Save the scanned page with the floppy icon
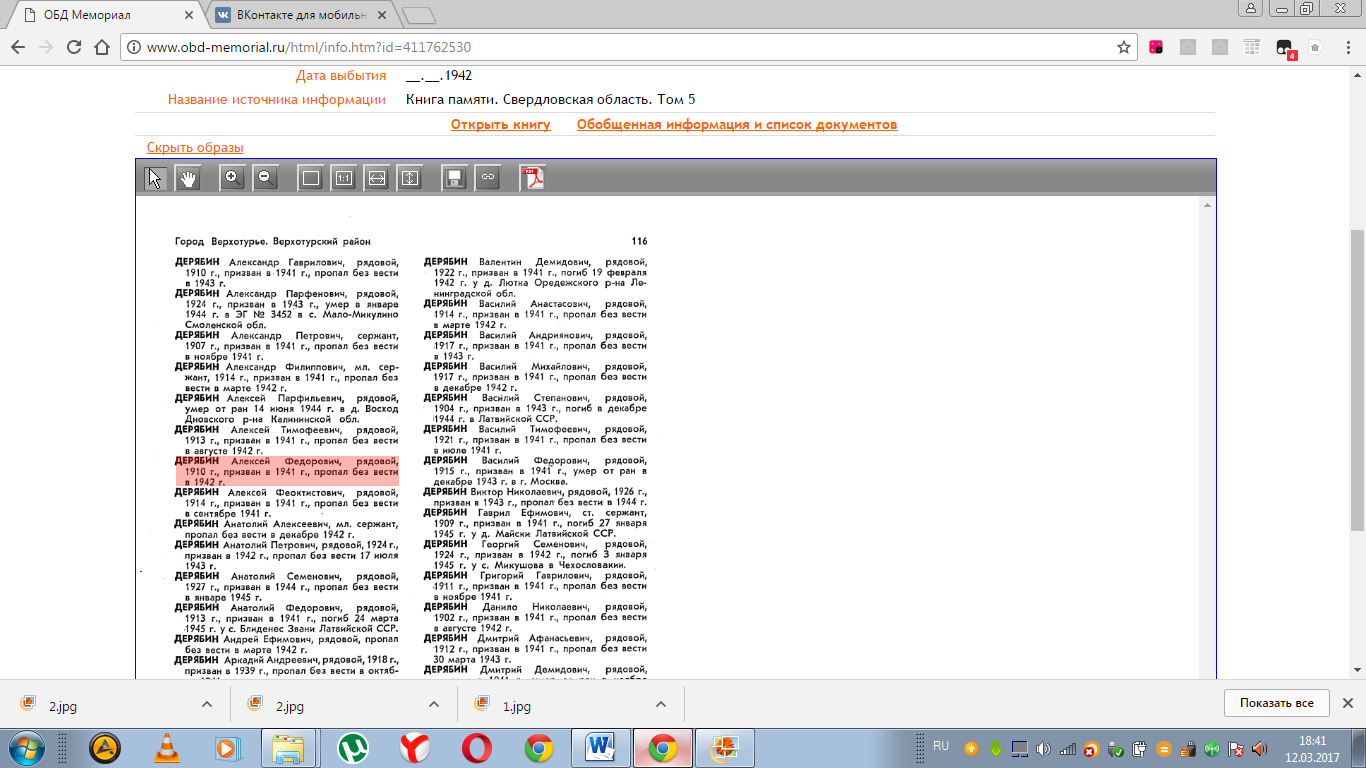Viewport: 1366px width, 768px height. [x=454, y=178]
